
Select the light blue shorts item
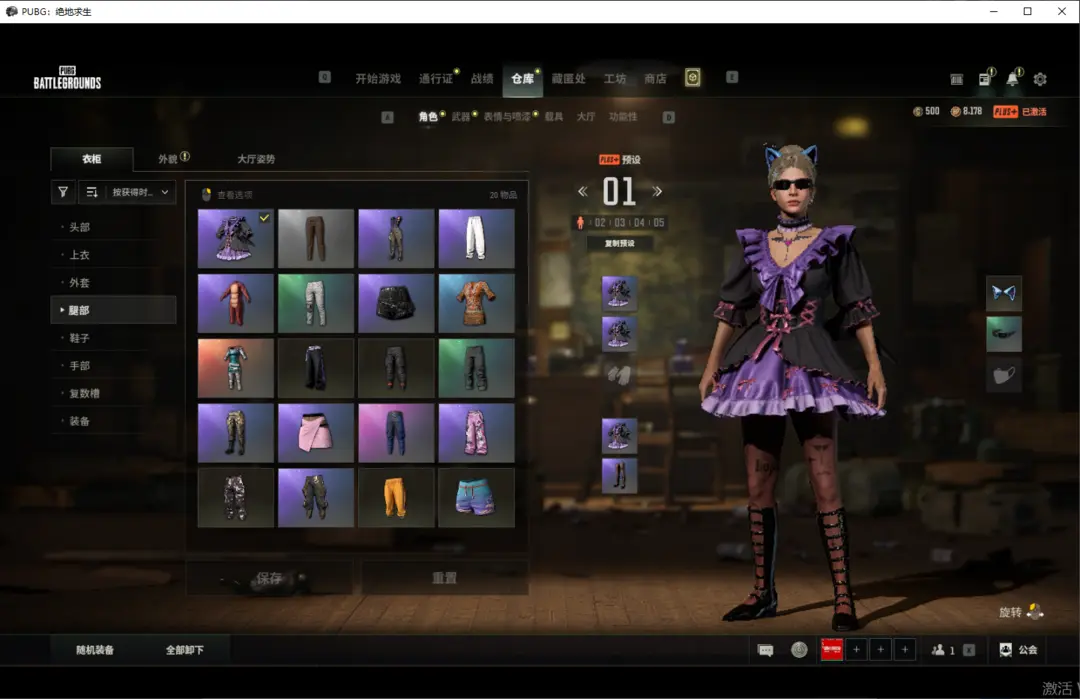[x=476, y=497]
